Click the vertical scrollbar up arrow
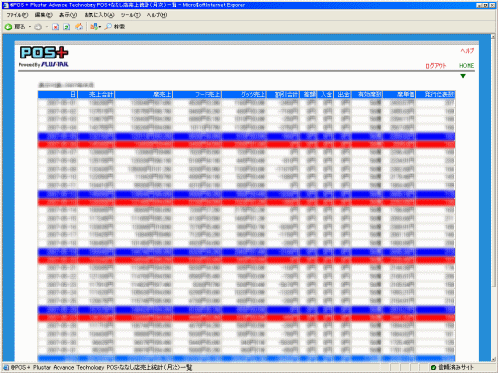 (493, 37)
